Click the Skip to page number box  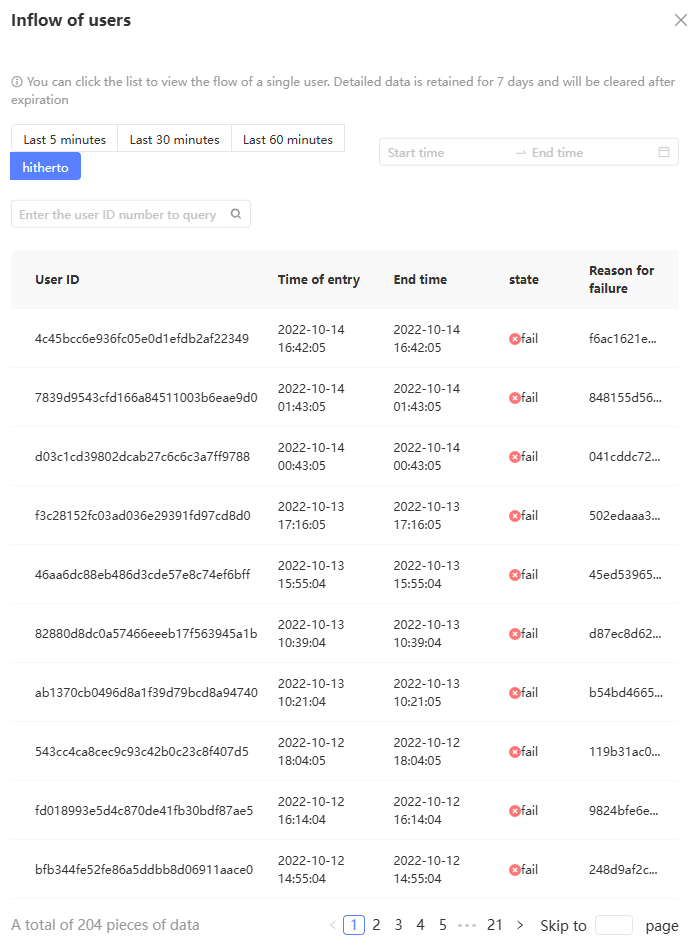coord(613,925)
